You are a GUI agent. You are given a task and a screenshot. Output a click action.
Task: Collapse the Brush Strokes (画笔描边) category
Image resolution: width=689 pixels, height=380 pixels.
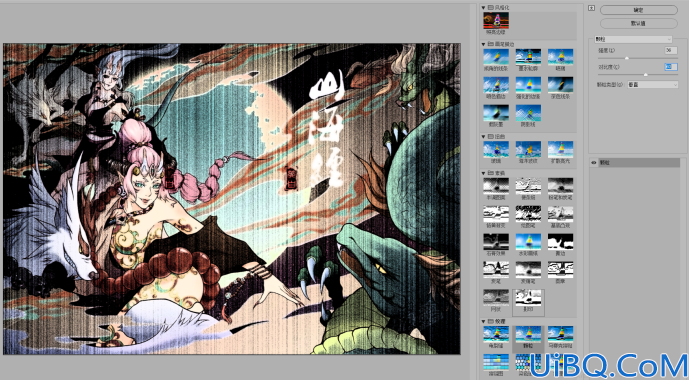point(483,44)
